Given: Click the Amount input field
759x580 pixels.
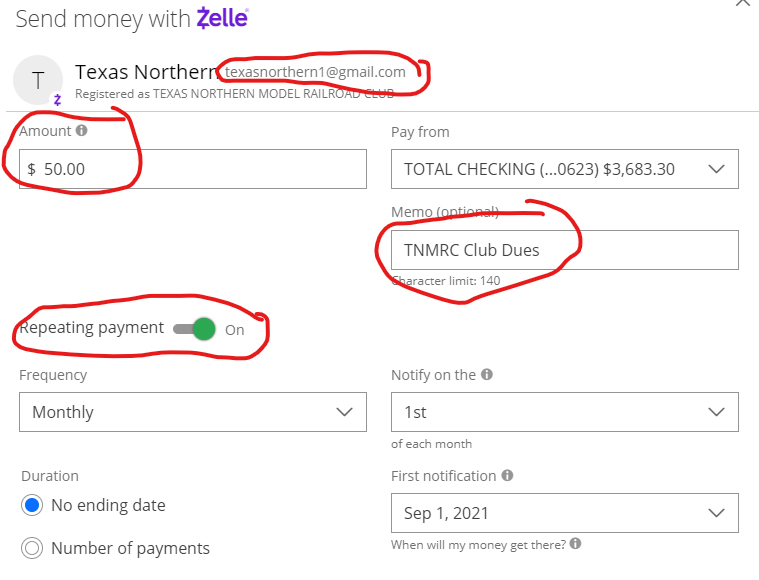Looking at the screenshot, I should coord(193,169).
